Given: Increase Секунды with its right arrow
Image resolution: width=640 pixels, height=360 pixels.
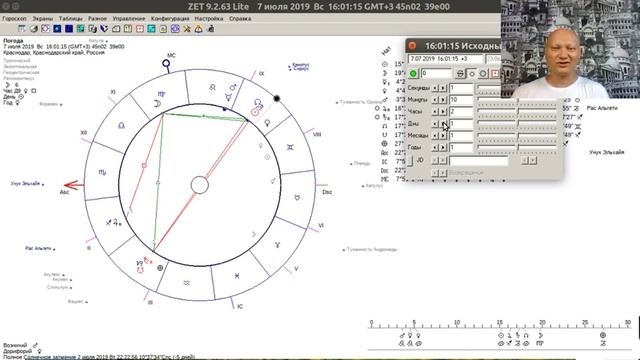Looking at the screenshot, I should (443, 88).
